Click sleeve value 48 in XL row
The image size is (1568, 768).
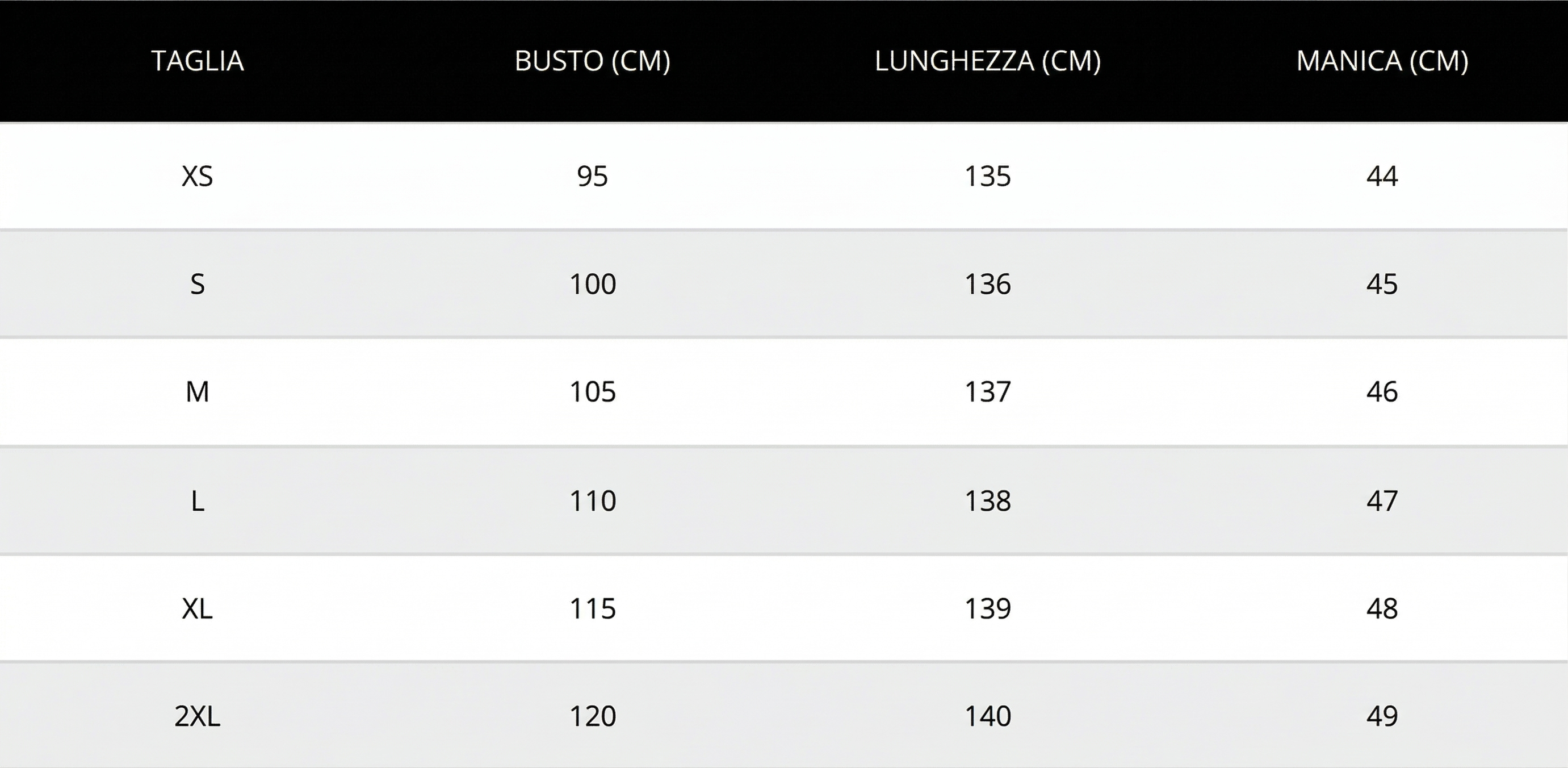click(x=1382, y=608)
